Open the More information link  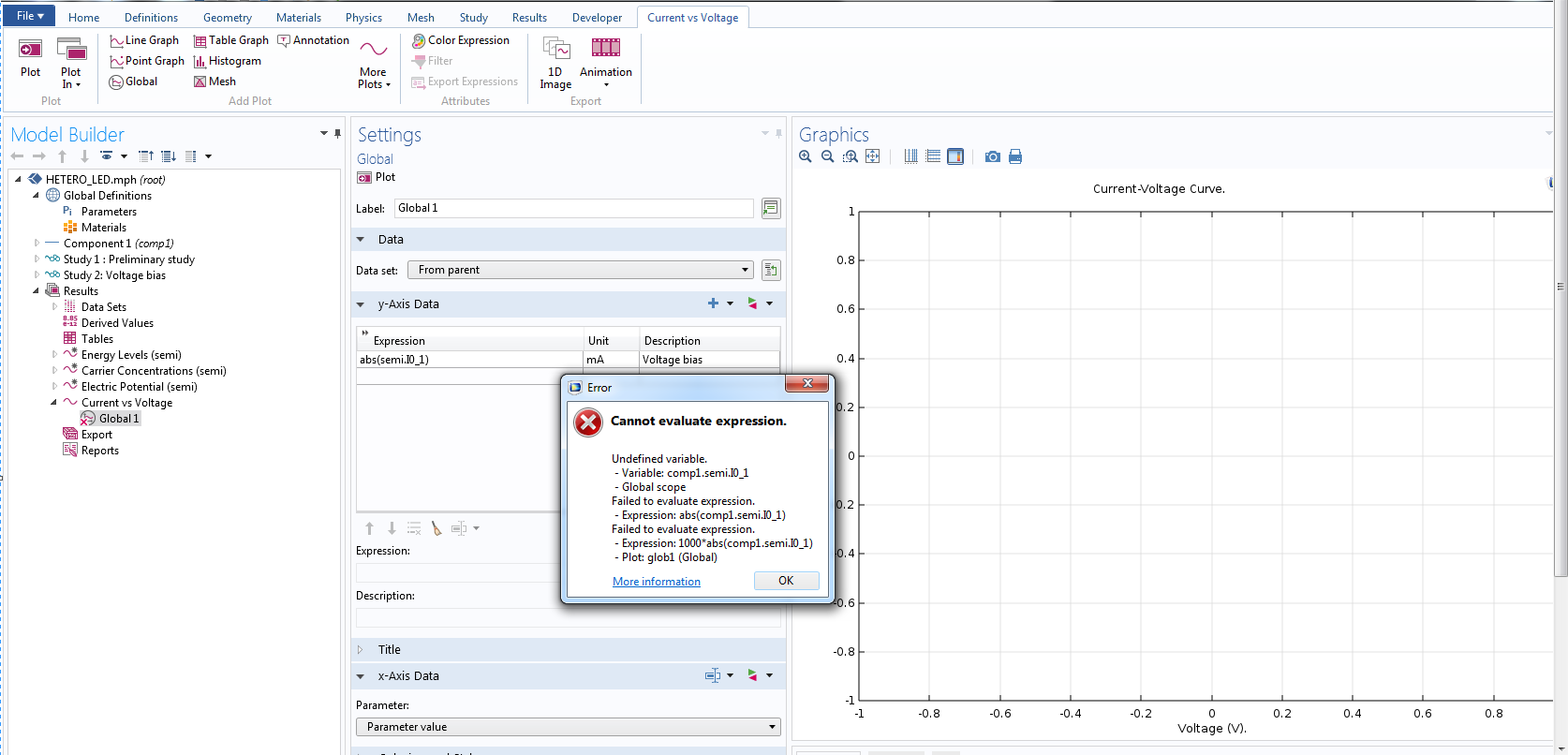click(x=656, y=582)
